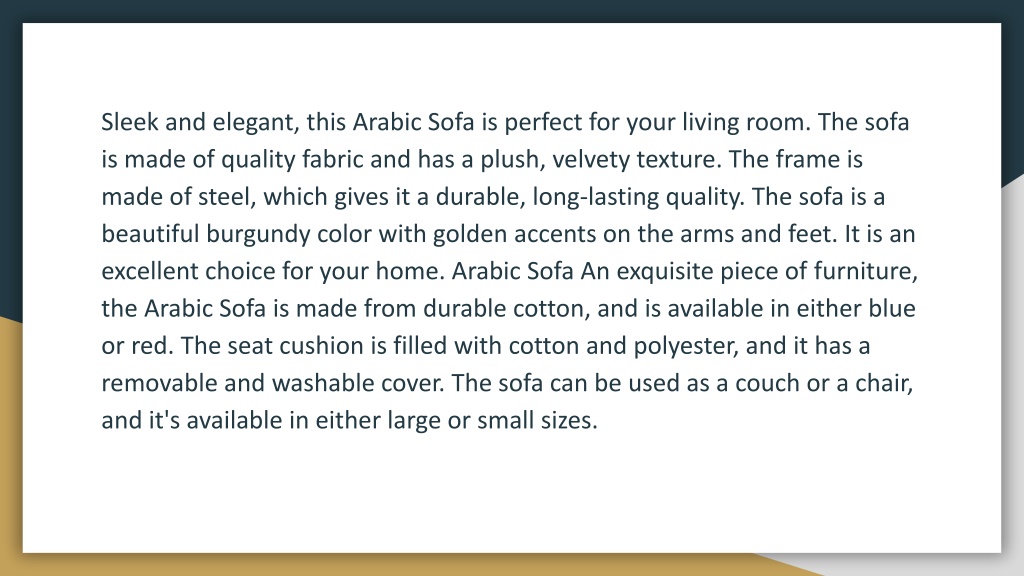
Task: Click the phrase "removable and washable cover"
Action: point(272,383)
